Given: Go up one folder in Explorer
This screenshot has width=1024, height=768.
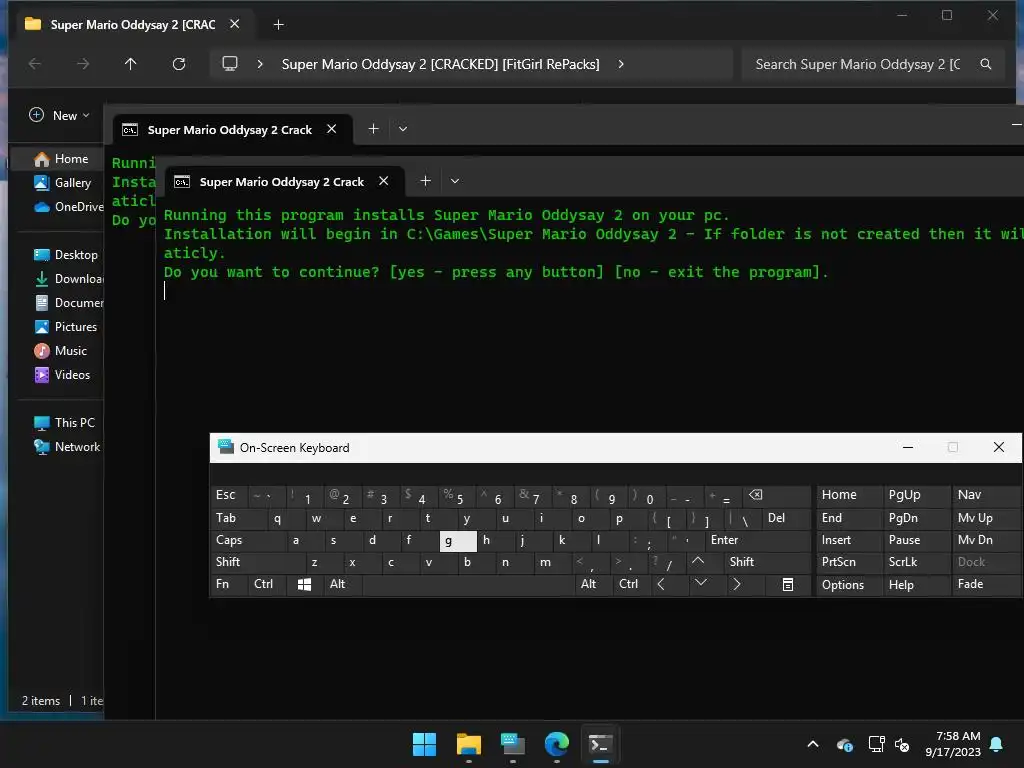Looking at the screenshot, I should coord(131,64).
